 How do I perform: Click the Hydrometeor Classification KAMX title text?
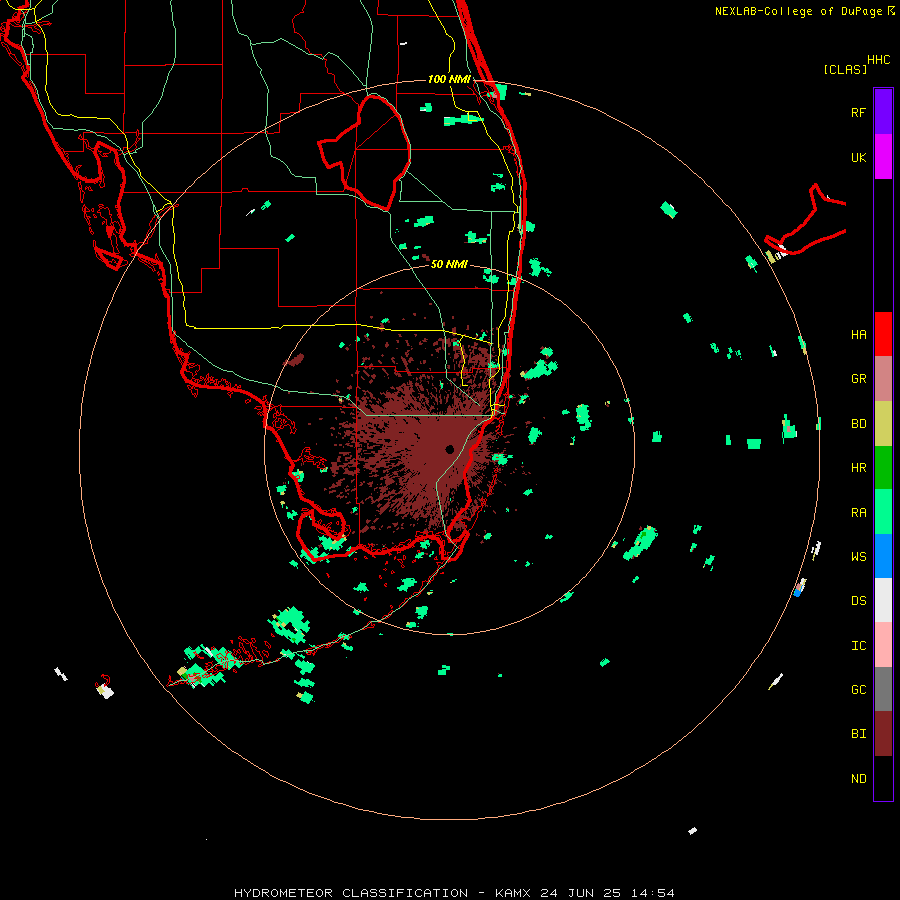pos(454,893)
